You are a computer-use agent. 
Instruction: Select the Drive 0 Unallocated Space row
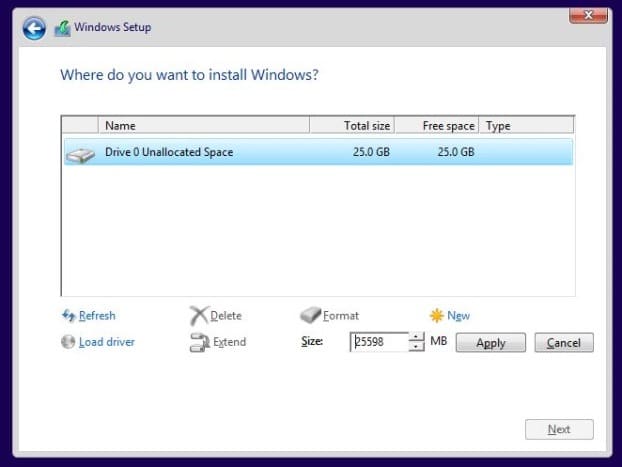318,152
